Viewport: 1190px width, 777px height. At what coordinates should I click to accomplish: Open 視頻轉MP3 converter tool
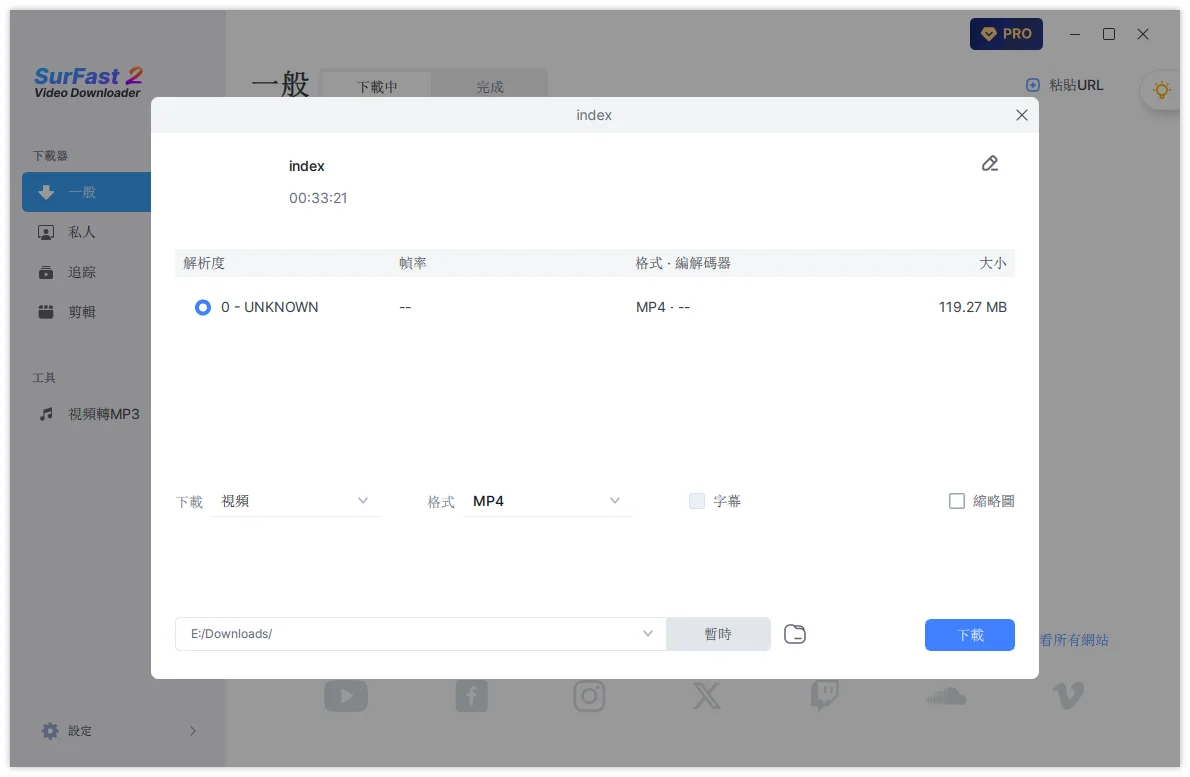(103, 414)
